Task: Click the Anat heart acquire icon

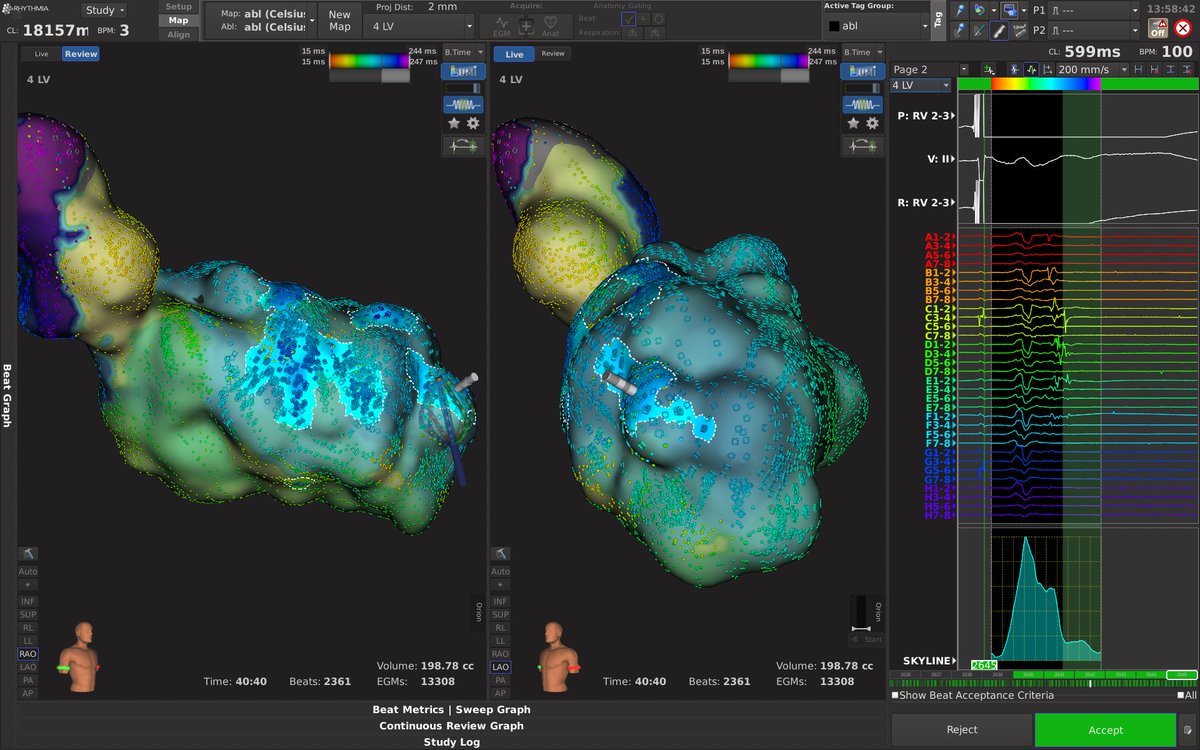Action: click(x=550, y=26)
